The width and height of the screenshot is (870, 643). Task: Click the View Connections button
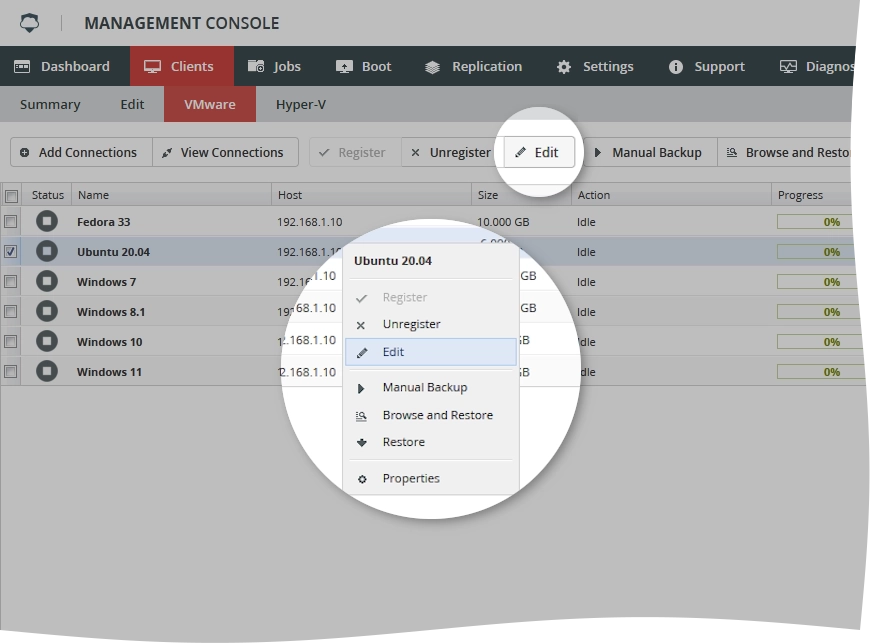[225, 152]
